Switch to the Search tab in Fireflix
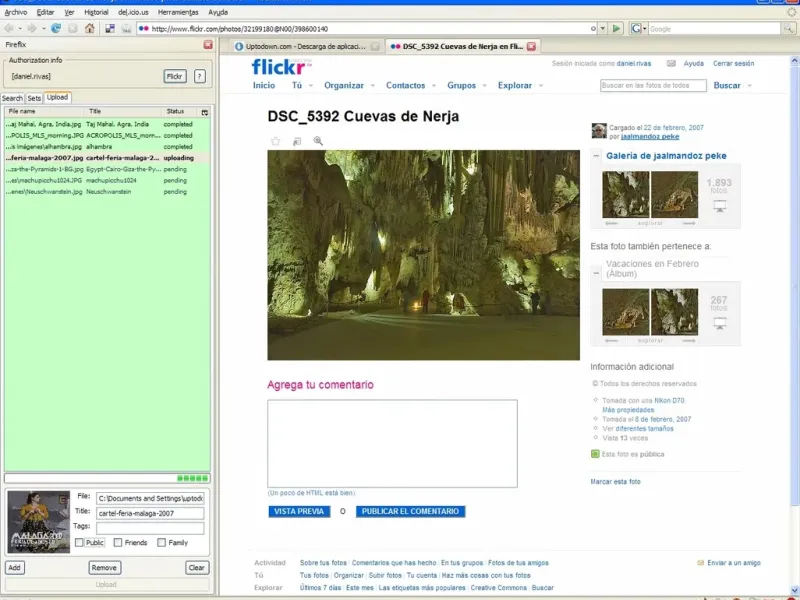 (x=12, y=98)
